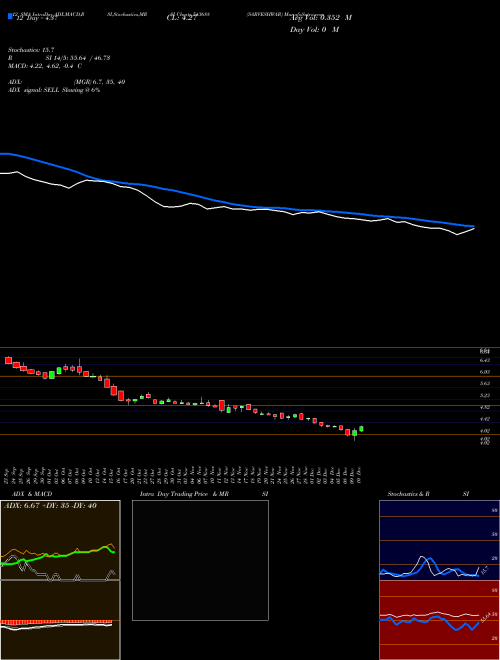Click the 'Intra Day Trading Price' panel title

[x=174, y=494]
